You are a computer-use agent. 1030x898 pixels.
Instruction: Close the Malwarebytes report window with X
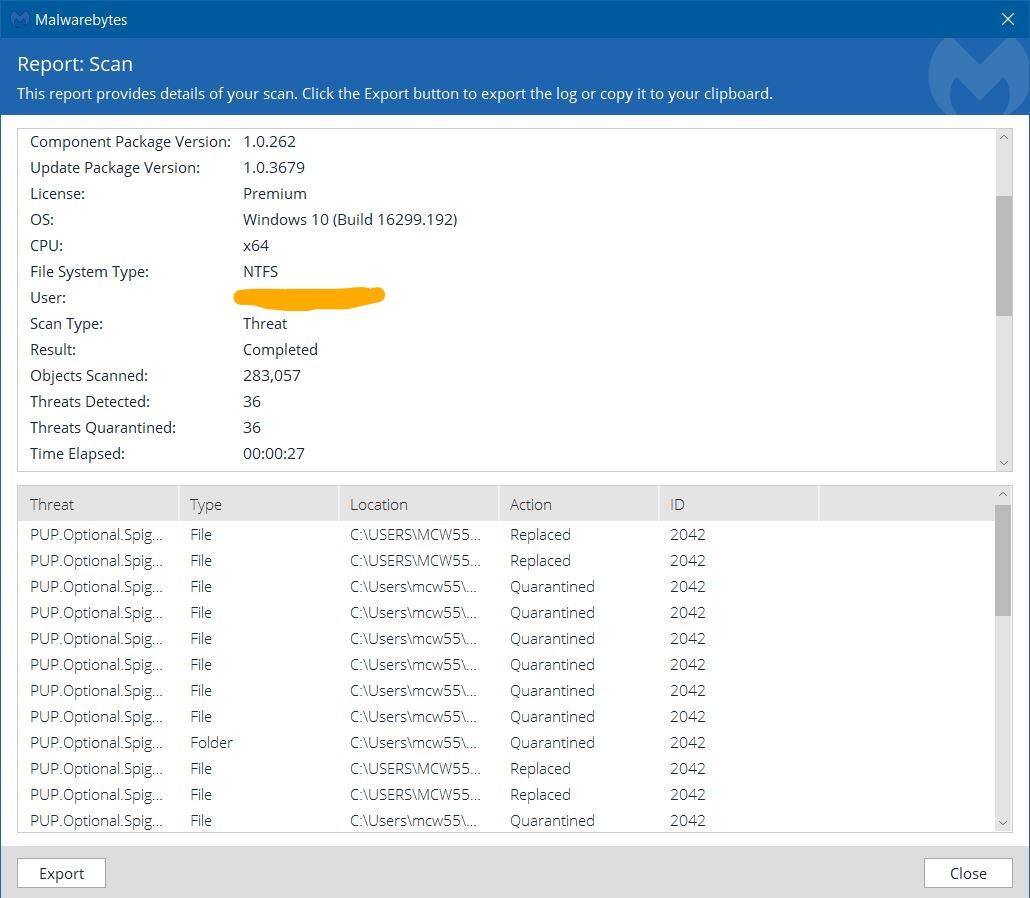tap(1007, 19)
